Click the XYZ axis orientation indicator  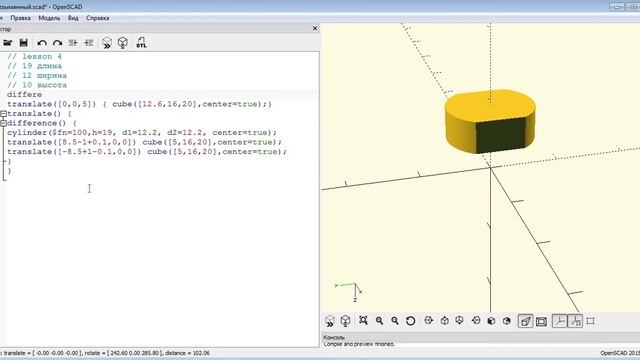tap(349, 292)
